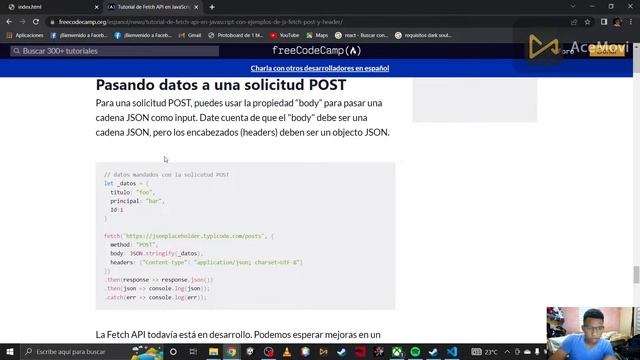
Task: Click the address bar URL
Action: (x=200, y=22)
